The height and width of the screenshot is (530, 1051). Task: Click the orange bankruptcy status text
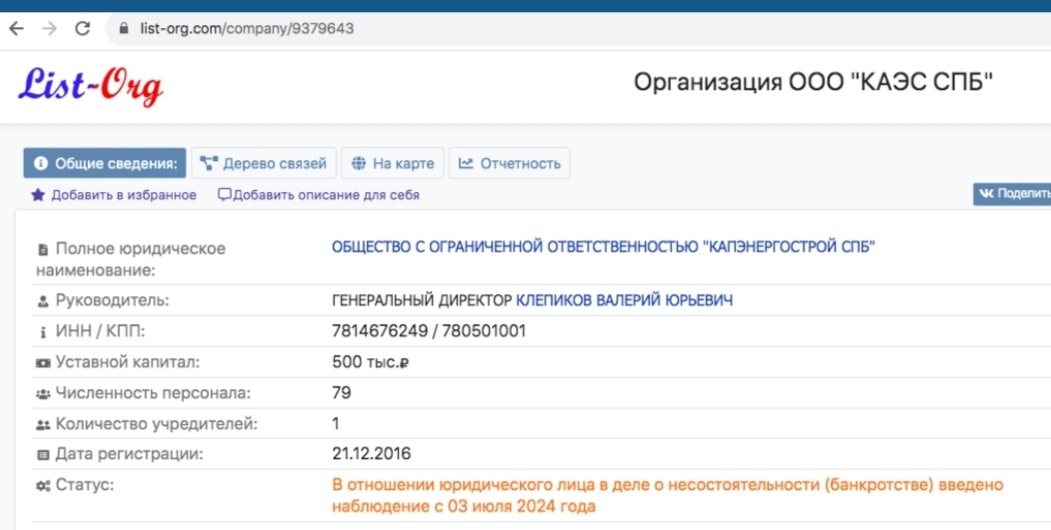coord(666,495)
